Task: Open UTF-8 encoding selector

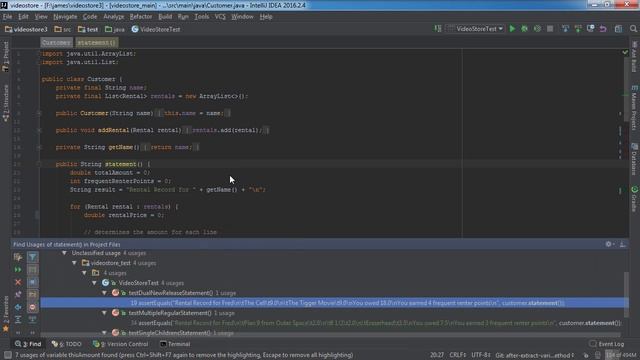Action: (481, 355)
